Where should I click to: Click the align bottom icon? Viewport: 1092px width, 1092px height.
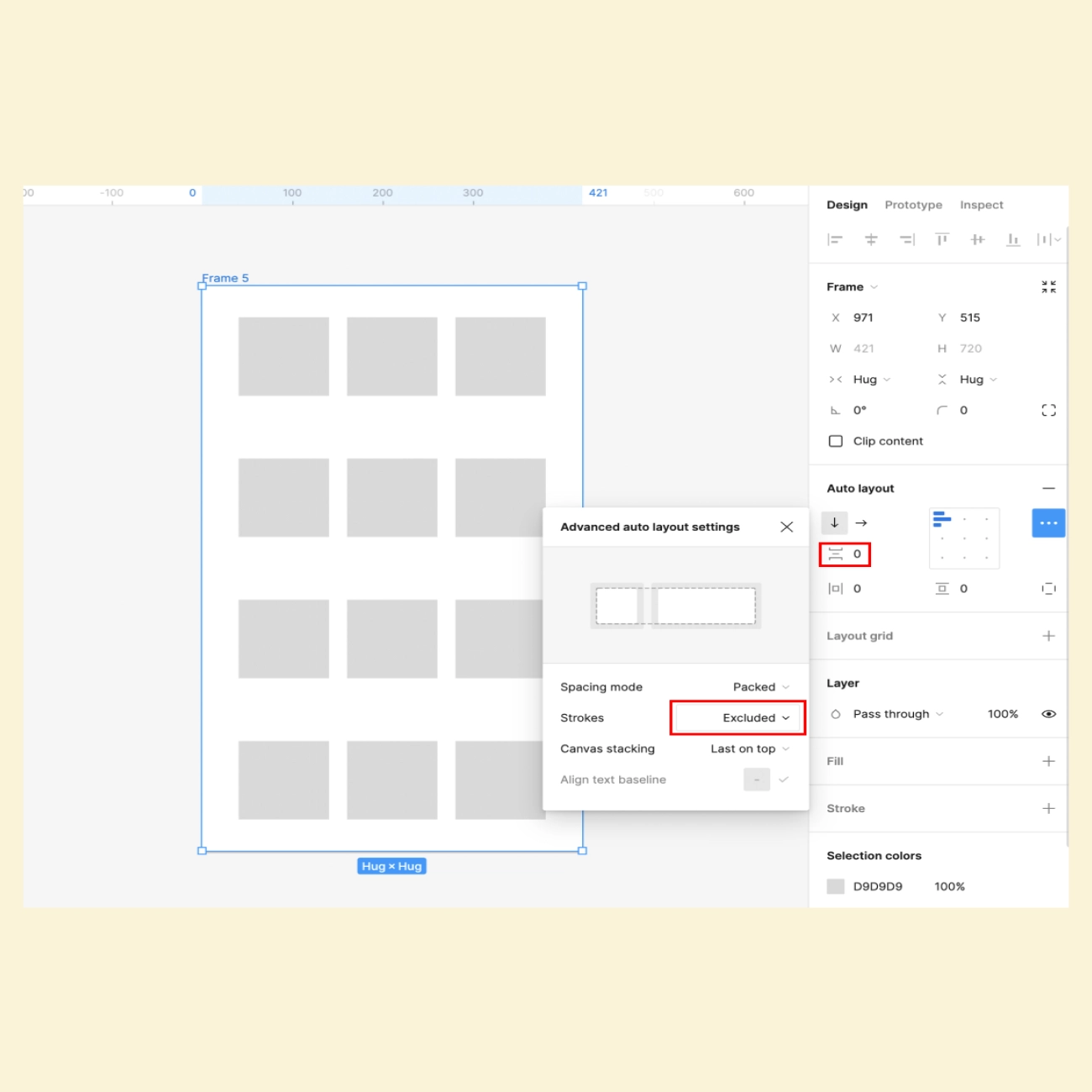1013,240
